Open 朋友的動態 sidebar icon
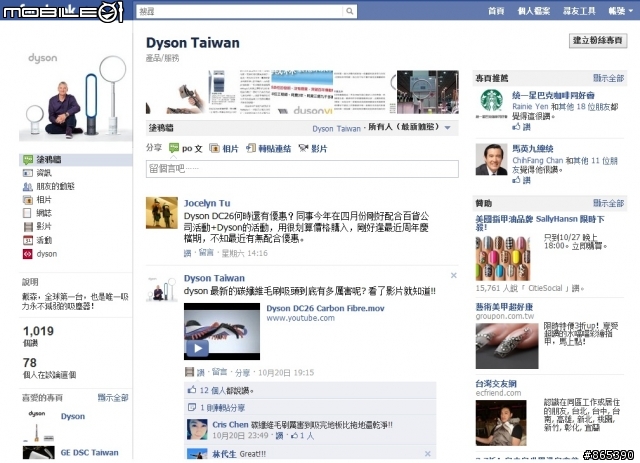 (28, 187)
